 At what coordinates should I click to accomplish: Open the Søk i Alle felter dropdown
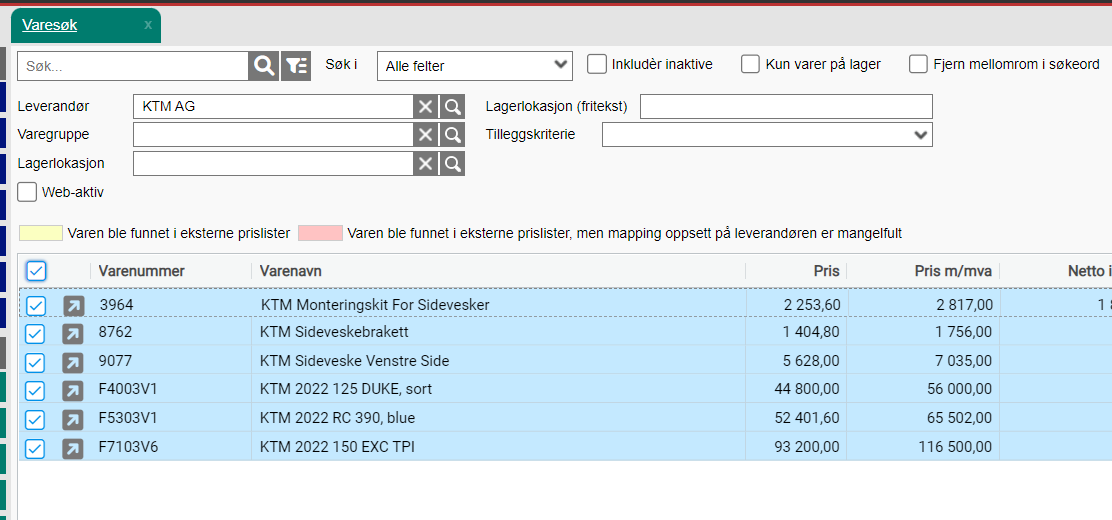(474, 66)
